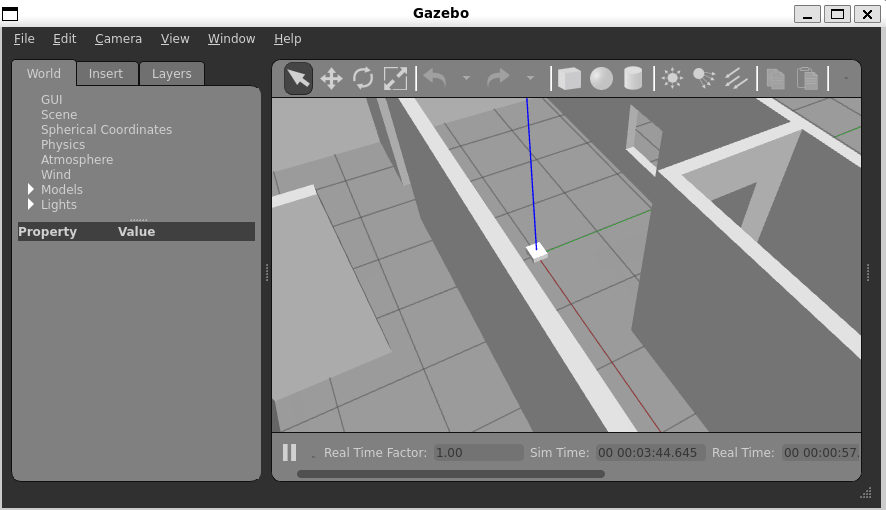Activate the translate mode tool
Screen dimensions: 886x510
coord(331,79)
